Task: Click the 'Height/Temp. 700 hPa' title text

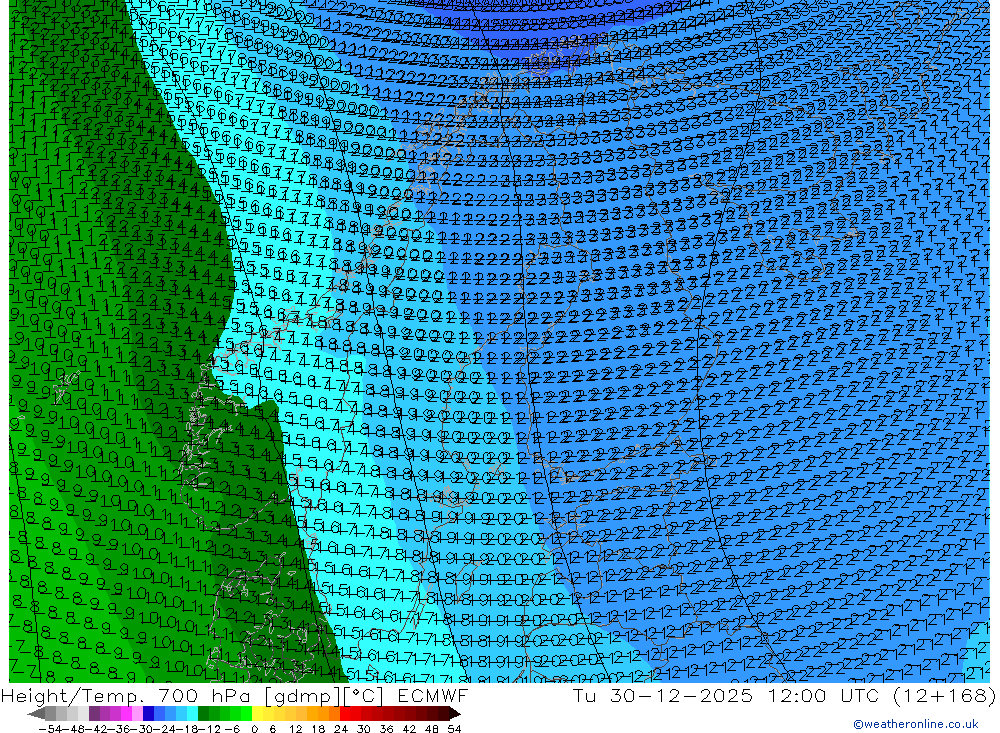Action: pos(128,695)
